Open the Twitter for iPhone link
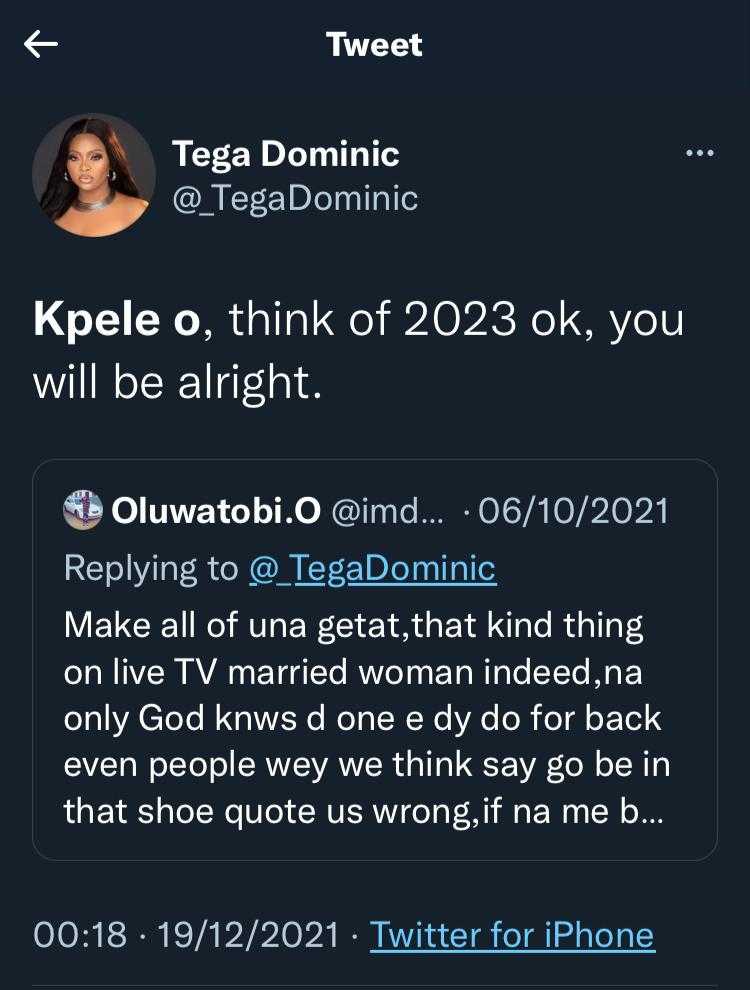The height and width of the screenshot is (990, 750). [512, 935]
